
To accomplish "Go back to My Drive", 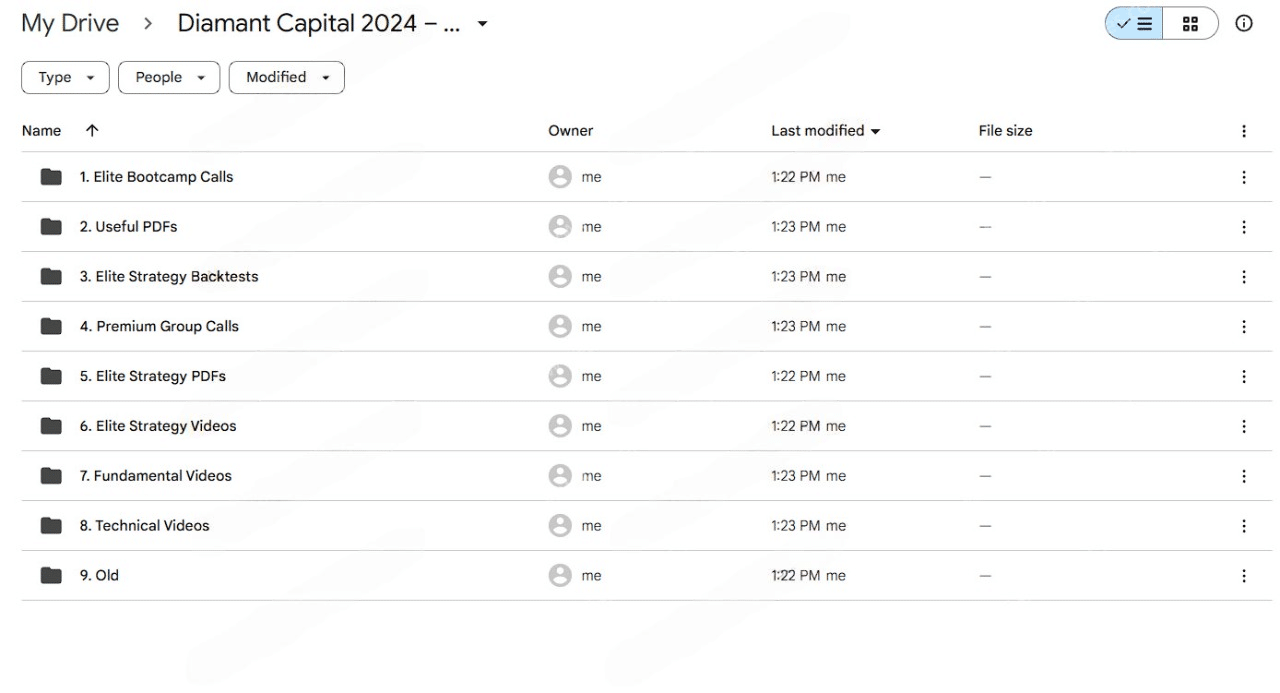I will coord(70,24).
